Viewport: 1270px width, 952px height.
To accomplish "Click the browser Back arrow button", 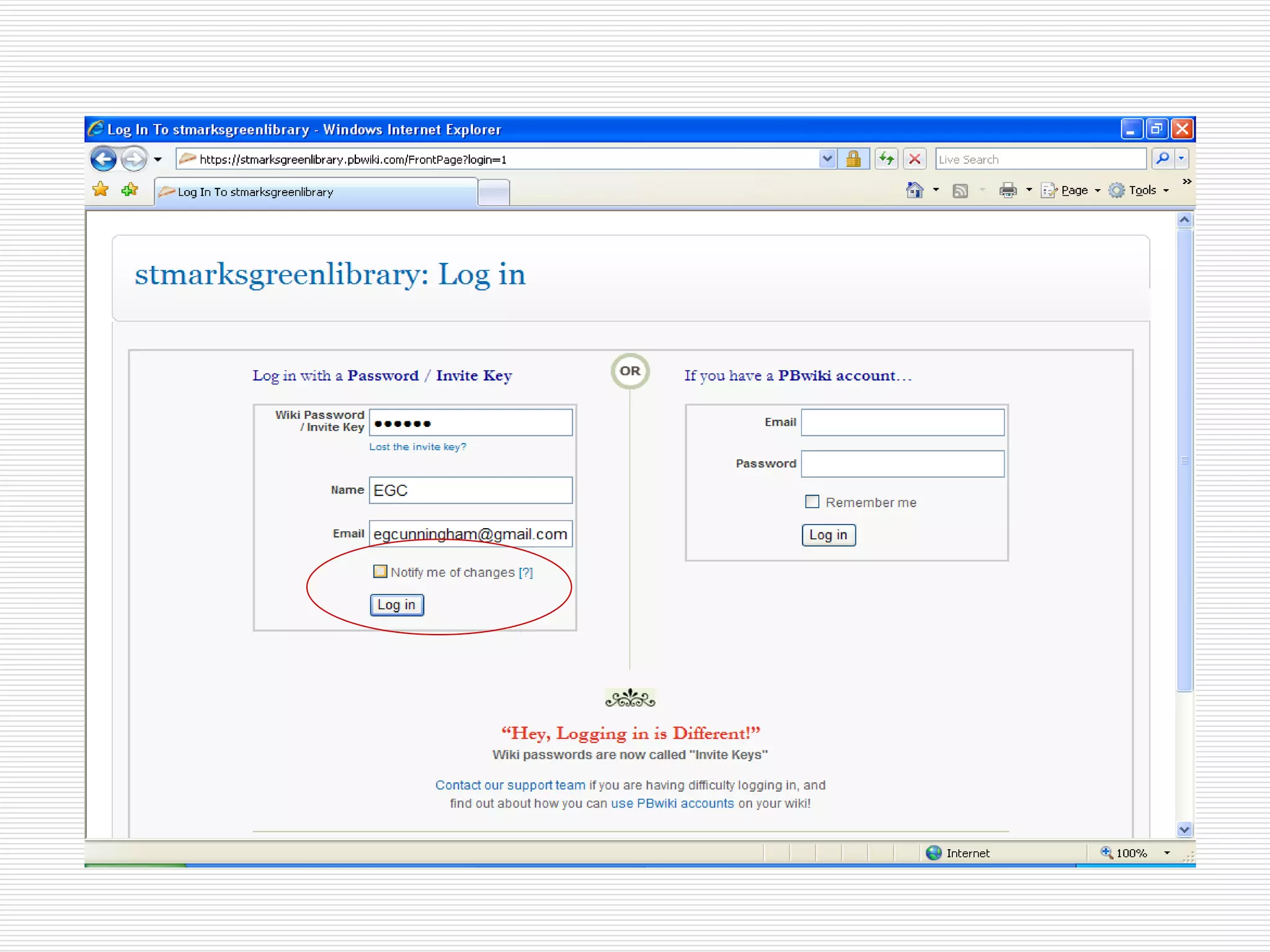I will click(x=103, y=159).
